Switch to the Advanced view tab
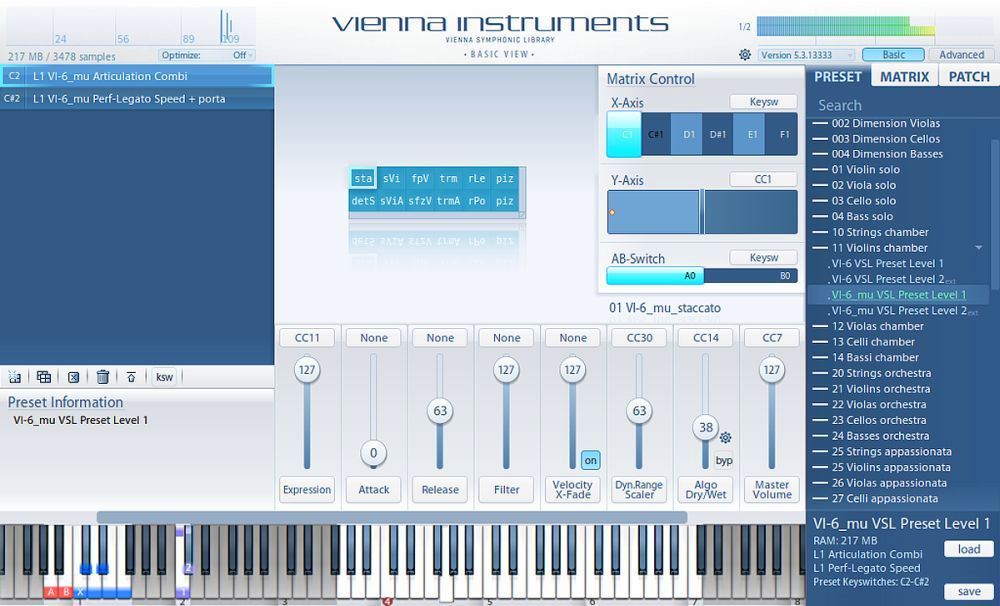 pyautogui.click(x=960, y=54)
